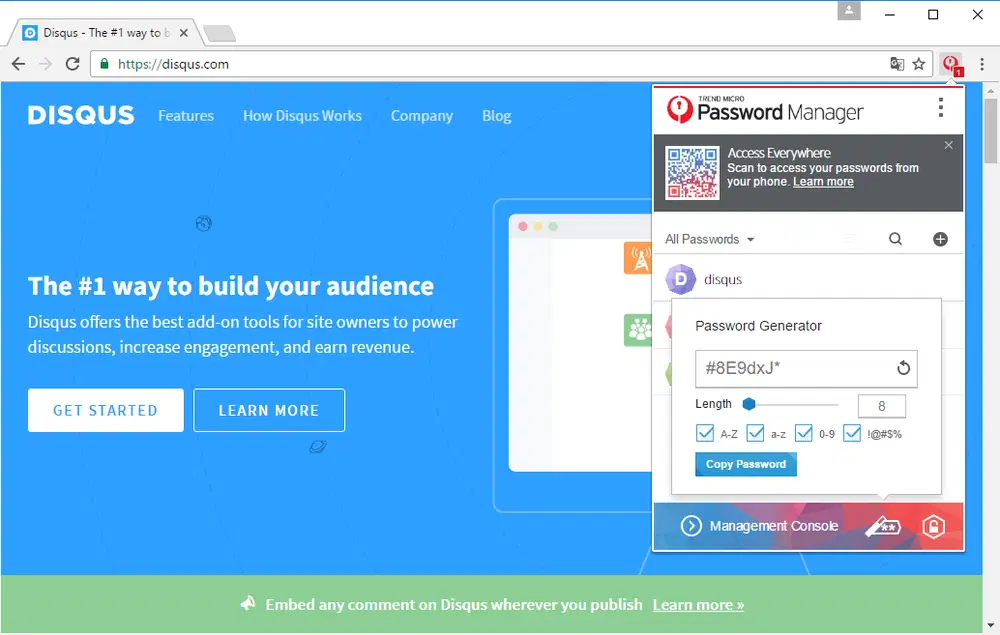Toggle the !@#$% symbols checkbox
The width and height of the screenshot is (1000, 635).
click(x=852, y=434)
